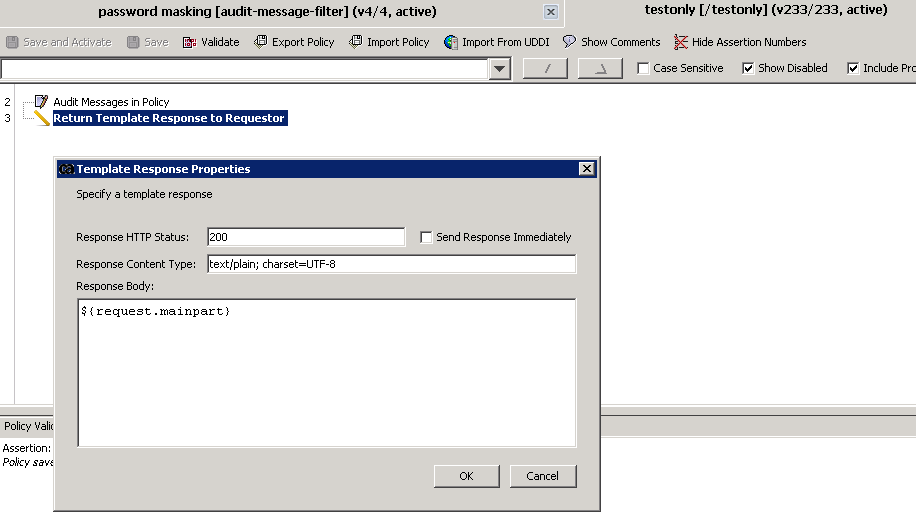Click the 'Policy save' validation message

(28, 462)
